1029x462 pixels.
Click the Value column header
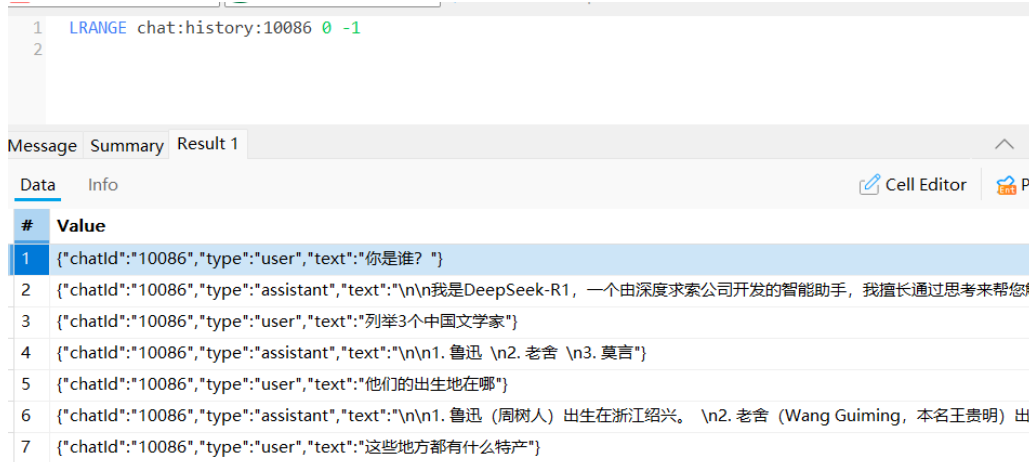(539, 226)
